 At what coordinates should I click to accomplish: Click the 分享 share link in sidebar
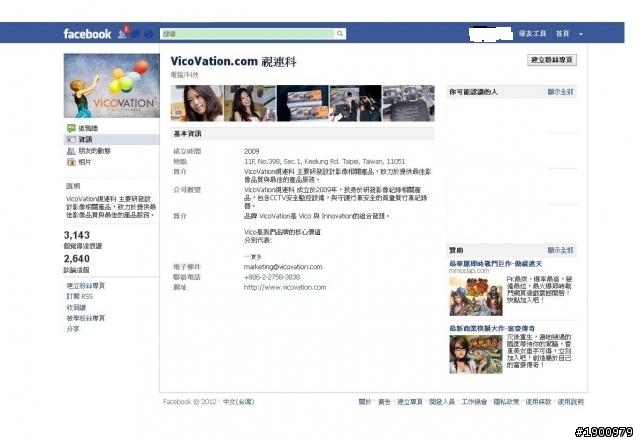[73, 329]
